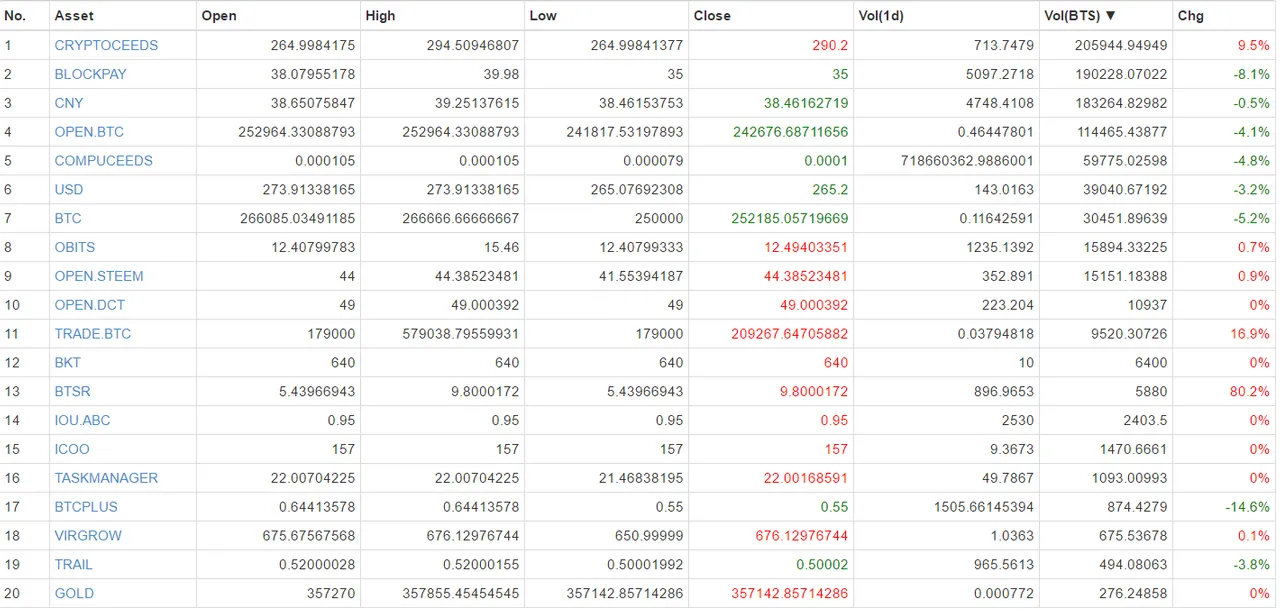Viewport: 1280px width, 613px height.
Task: Open the COMPUCEEDS asset link
Action: [104, 161]
